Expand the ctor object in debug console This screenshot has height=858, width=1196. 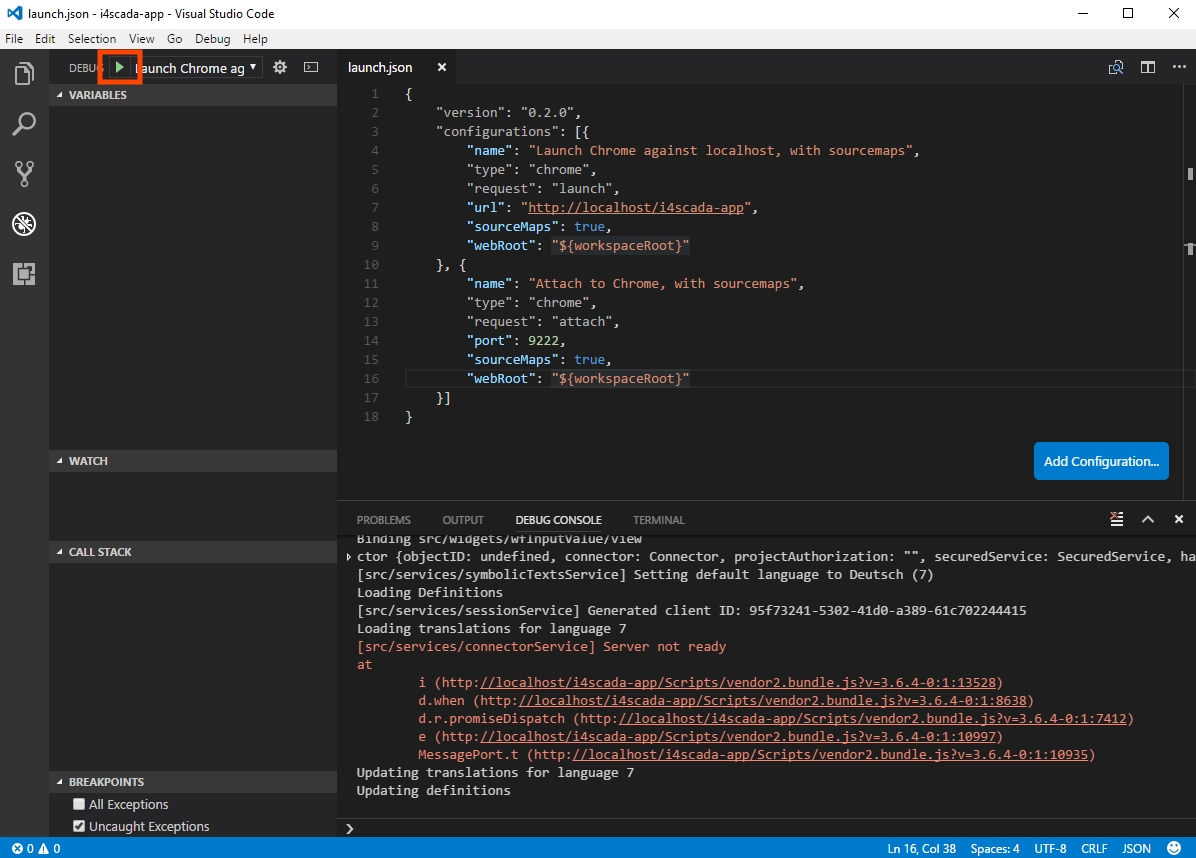pyautogui.click(x=349, y=557)
